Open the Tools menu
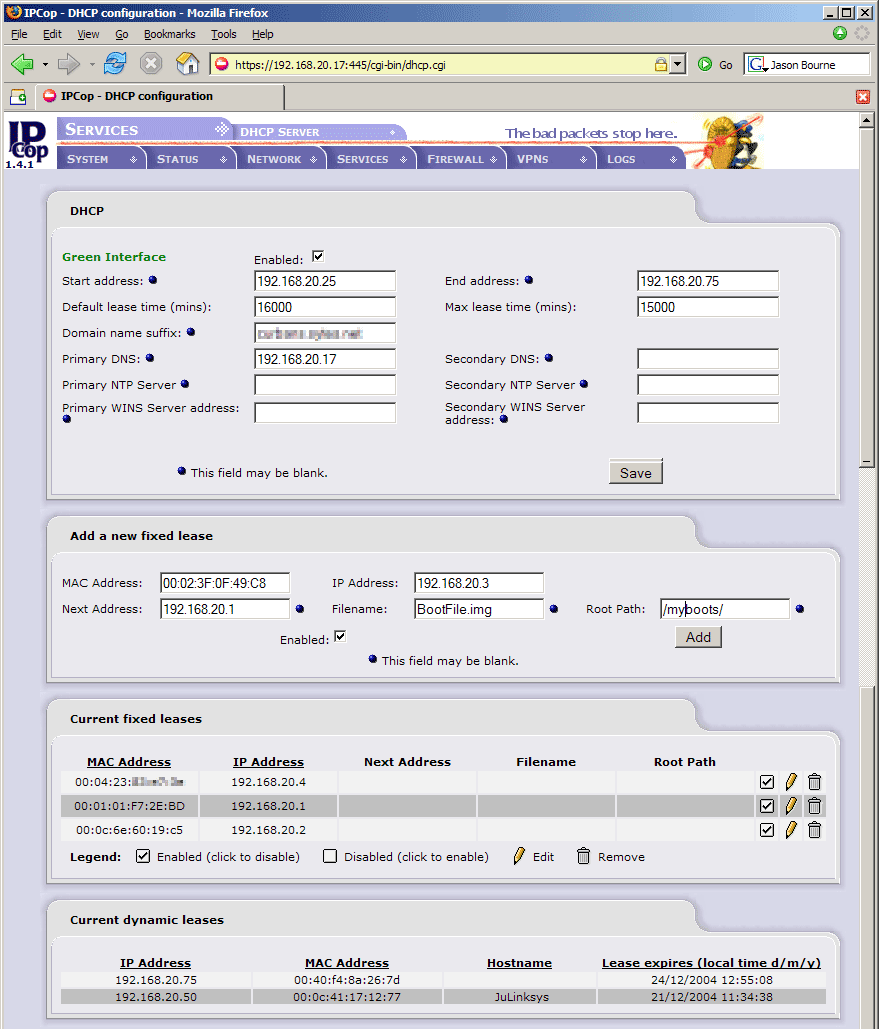Screen dimensions: 879x1029 (223, 34)
